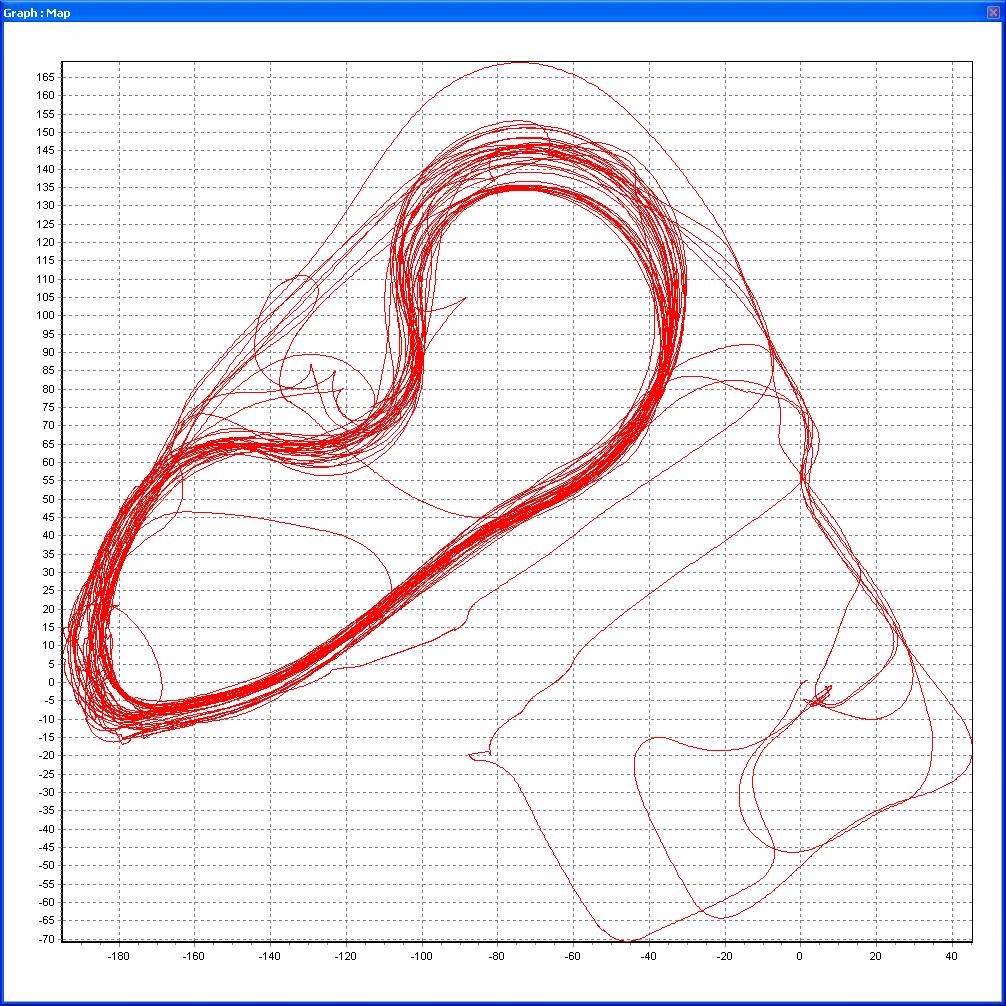Click the -70 label on the vertical axis

tap(46, 940)
